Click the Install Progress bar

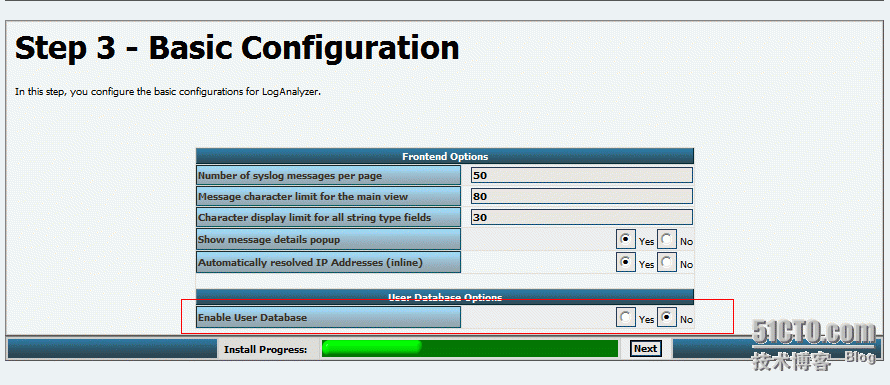[x=470, y=349]
